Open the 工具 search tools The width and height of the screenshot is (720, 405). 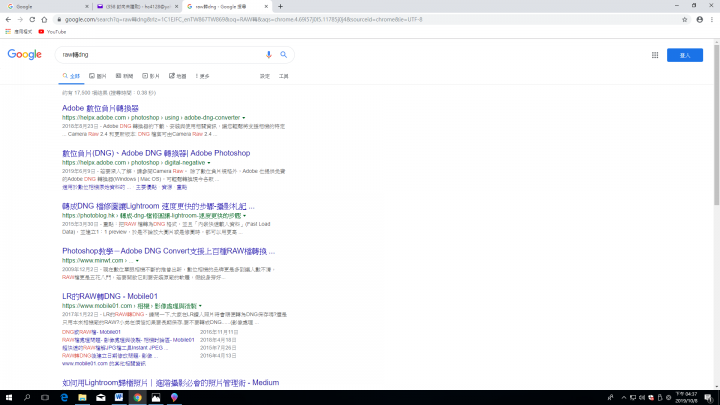[284, 76]
